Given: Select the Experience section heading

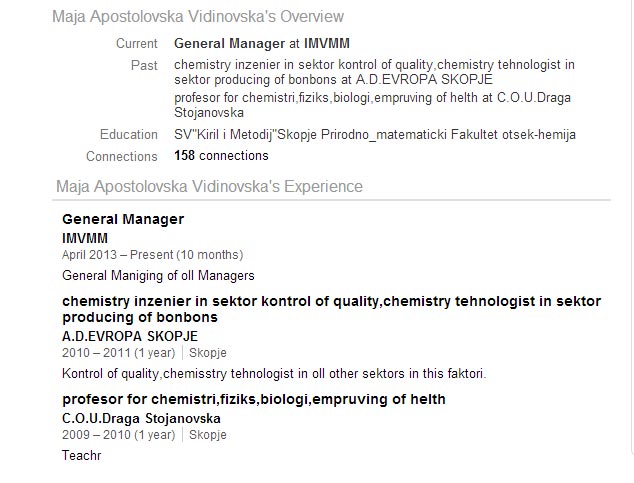Looking at the screenshot, I should pyautogui.click(x=209, y=186).
